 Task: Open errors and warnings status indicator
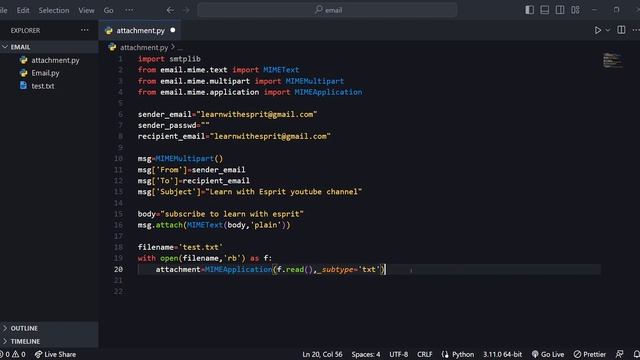pyautogui.click(x=13, y=354)
